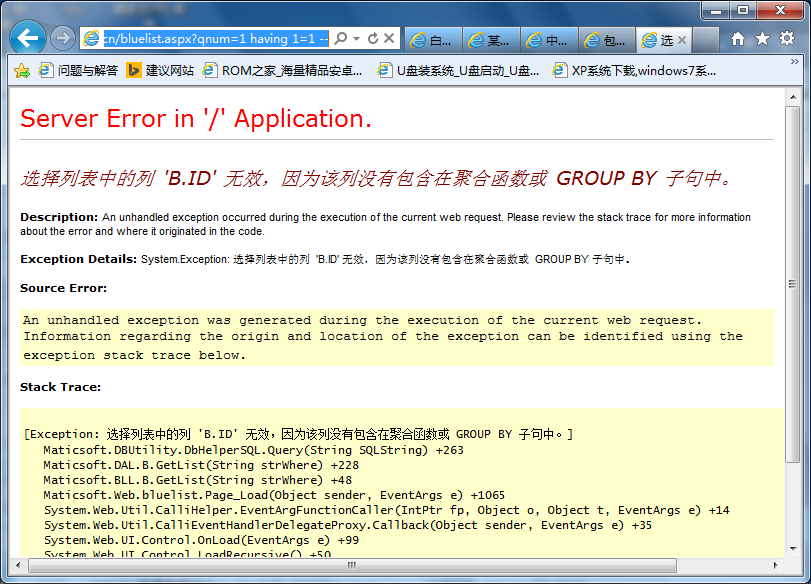Click the horizontal scrollbar thumb
This screenshot has width=811, height=584.
point(352,565)
